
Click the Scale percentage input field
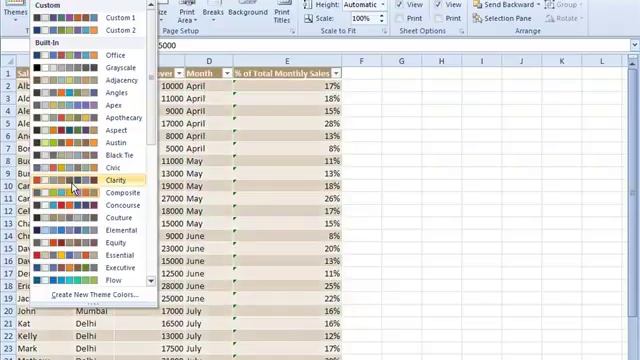point(364,18)
